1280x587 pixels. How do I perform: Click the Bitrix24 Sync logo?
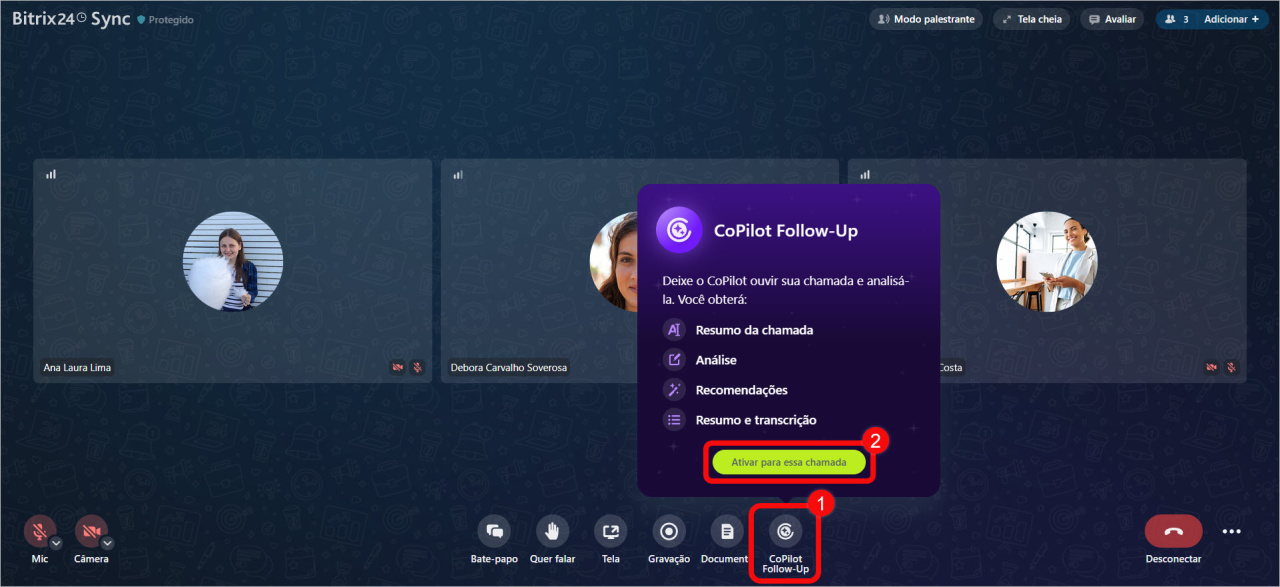(70, 19)
